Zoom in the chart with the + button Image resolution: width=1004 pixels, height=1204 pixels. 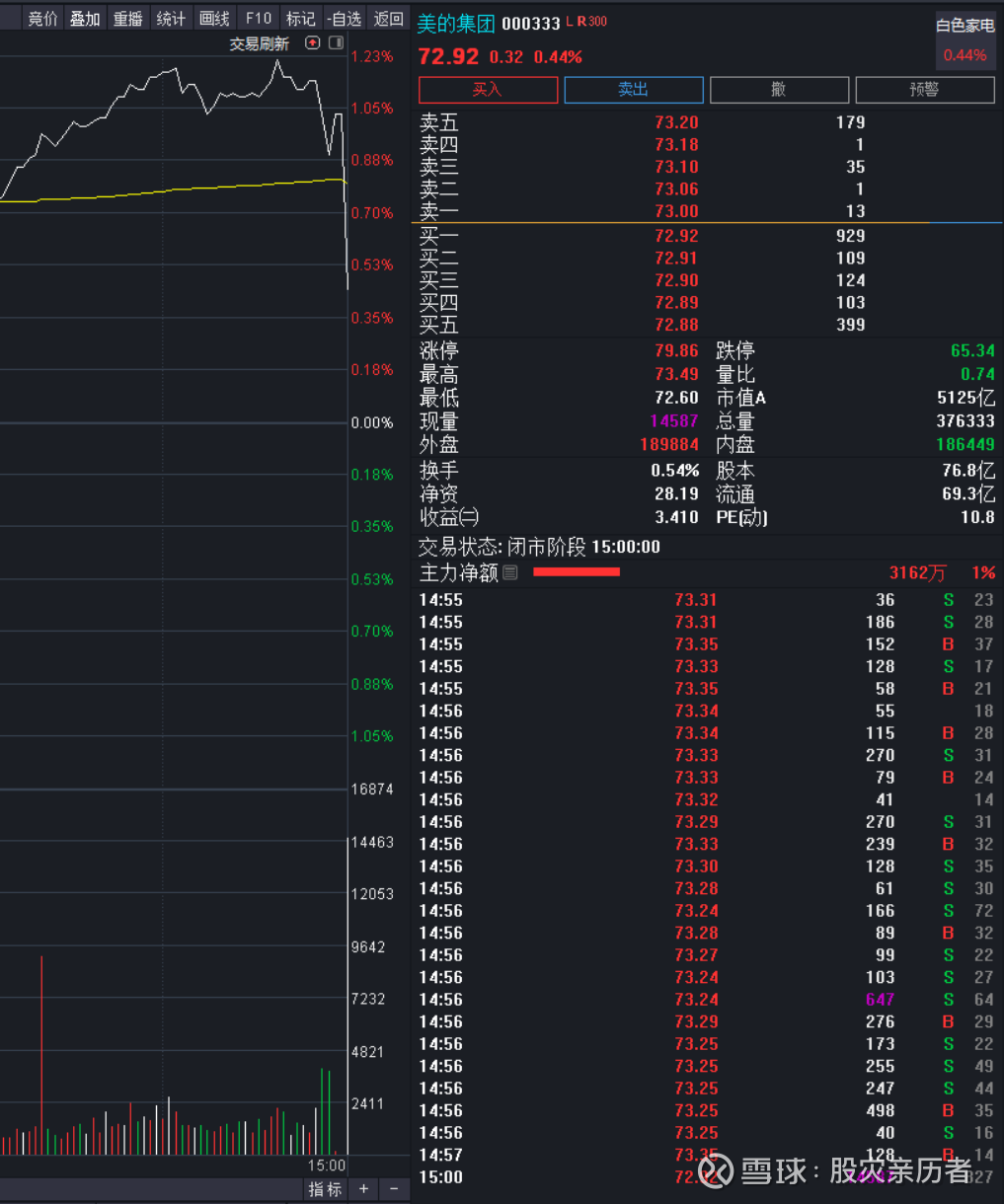[363, 1189]
